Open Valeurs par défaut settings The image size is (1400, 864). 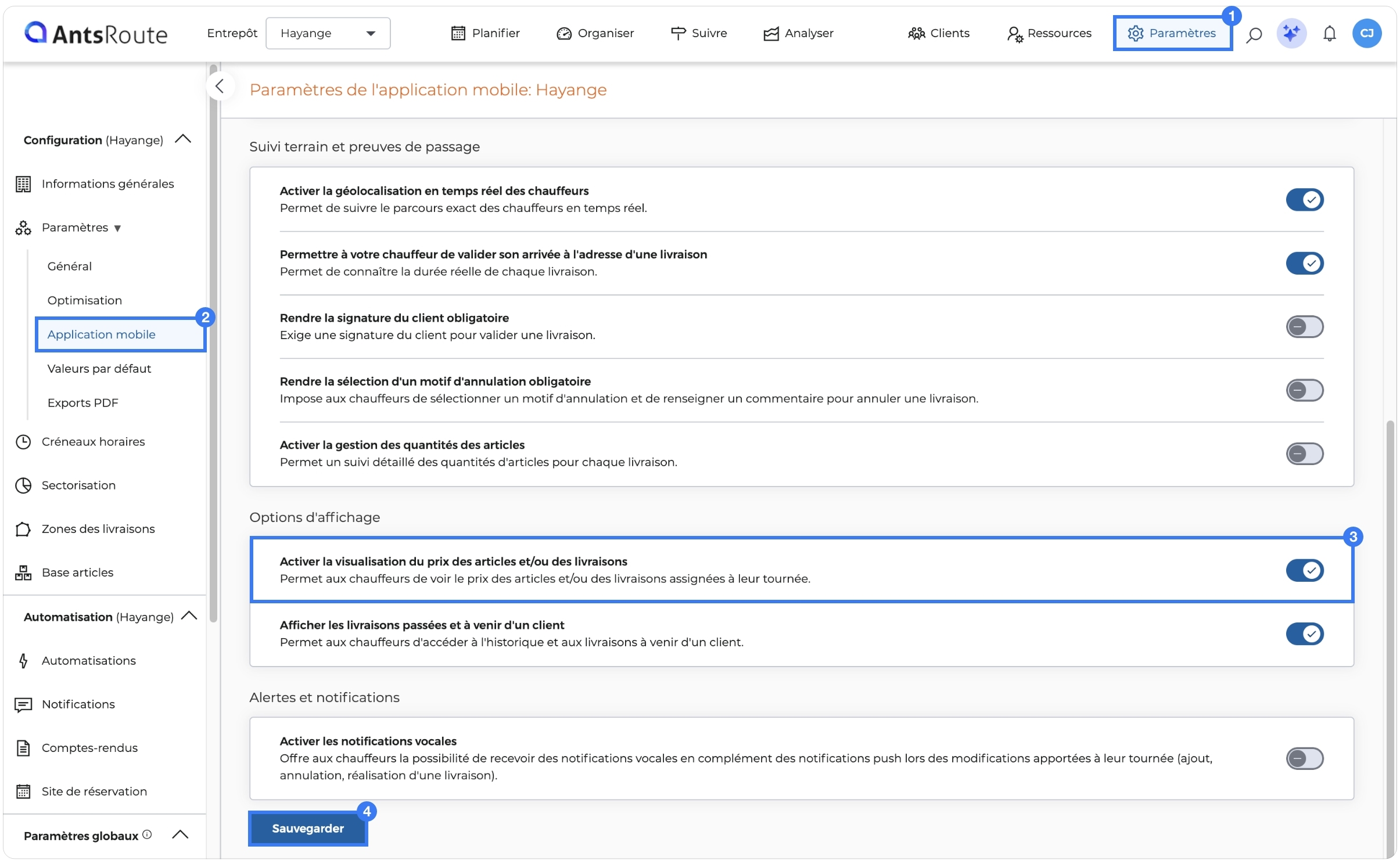tap(99, 369)
